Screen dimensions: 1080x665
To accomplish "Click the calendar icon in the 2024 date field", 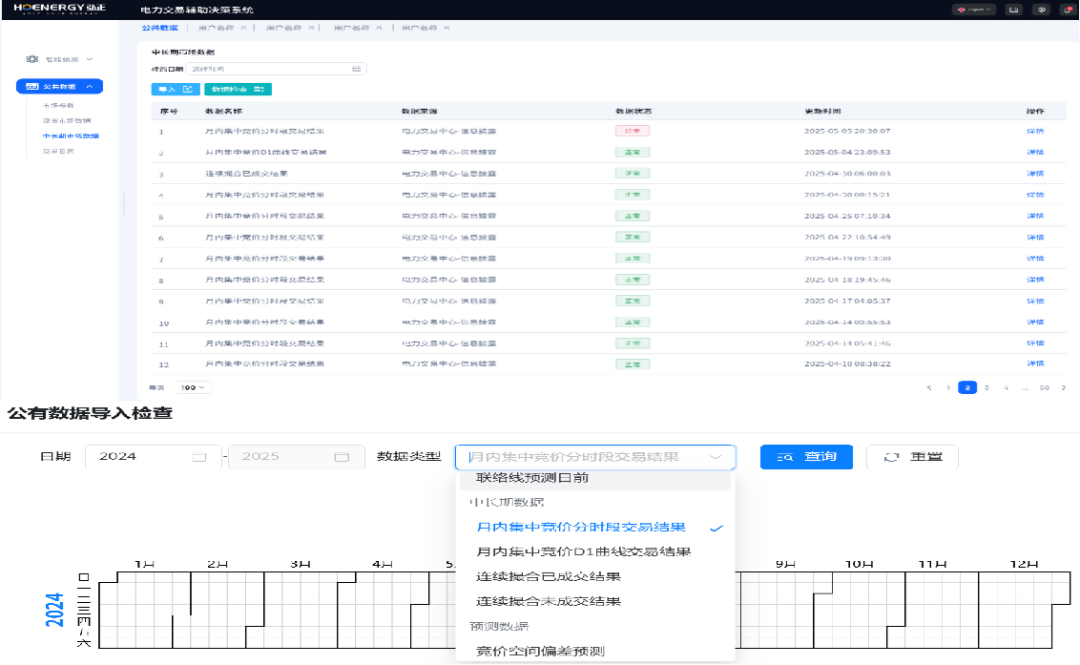I will coord(199,457).
